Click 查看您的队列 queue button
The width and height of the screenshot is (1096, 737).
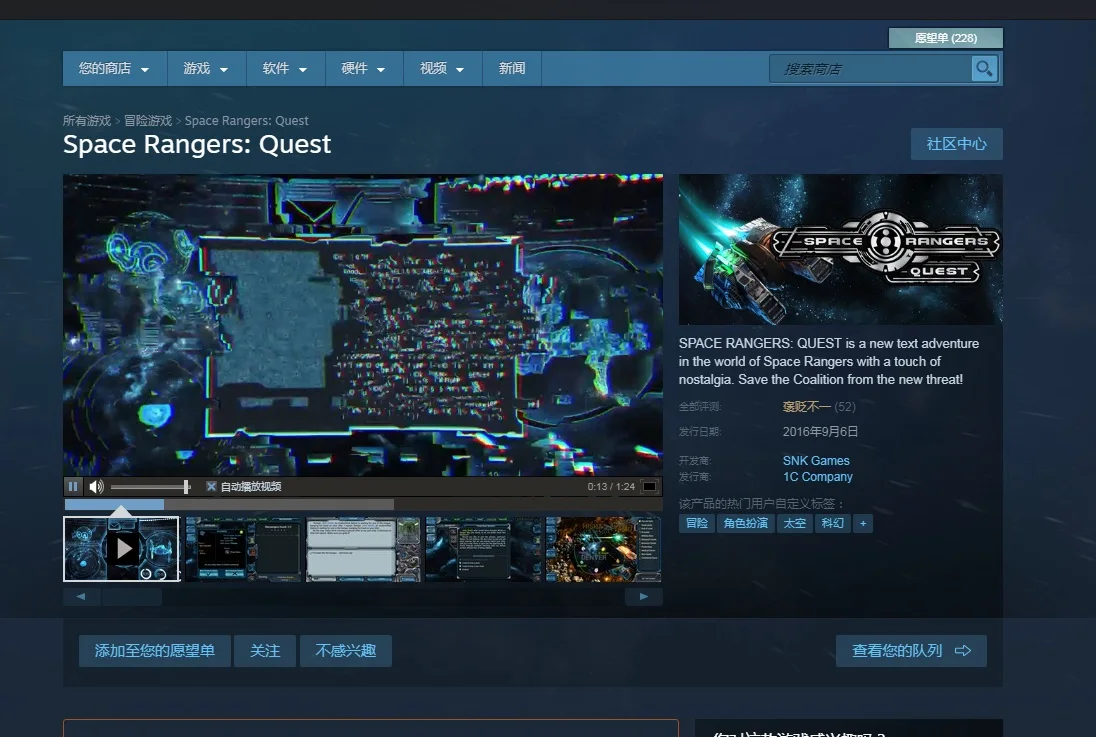pyautogui.click(x=911, y=651)
